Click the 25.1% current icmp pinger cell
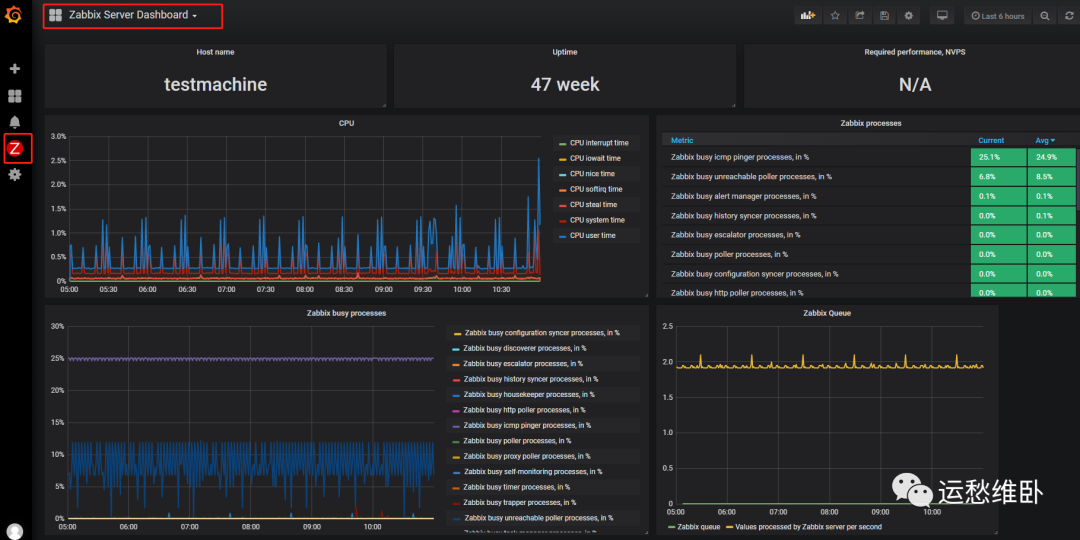The width and height of the screenshot is (1080, 540). (x=999, y=157)
